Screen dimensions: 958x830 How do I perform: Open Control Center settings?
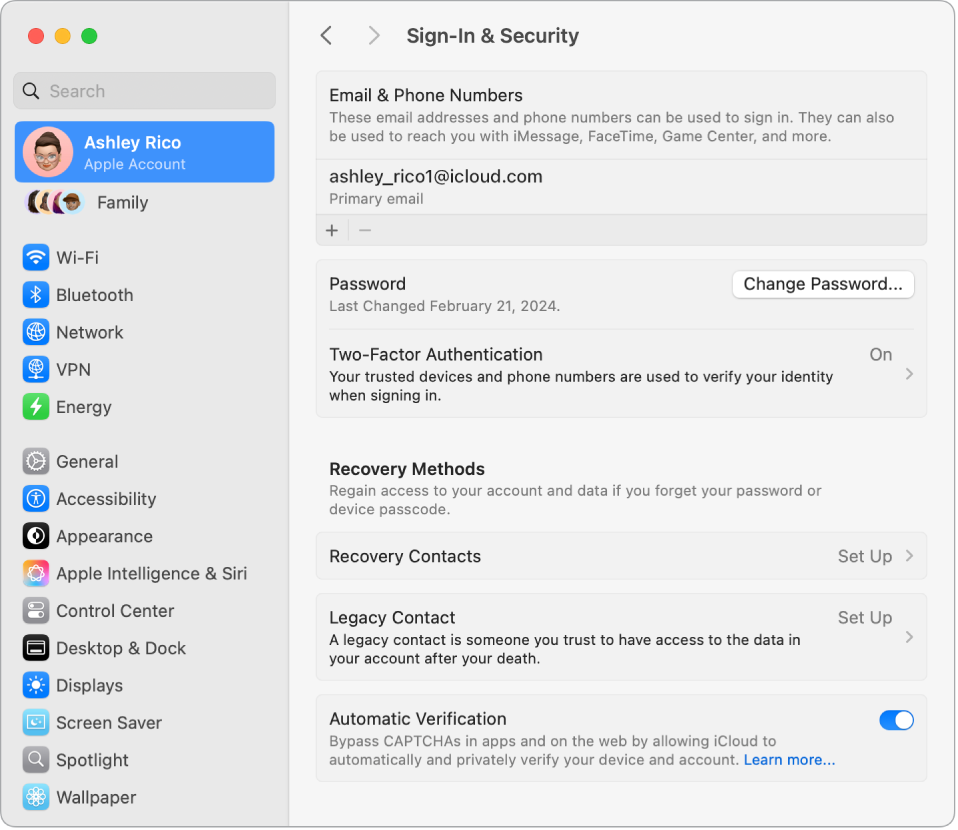(x=36, y=610)
